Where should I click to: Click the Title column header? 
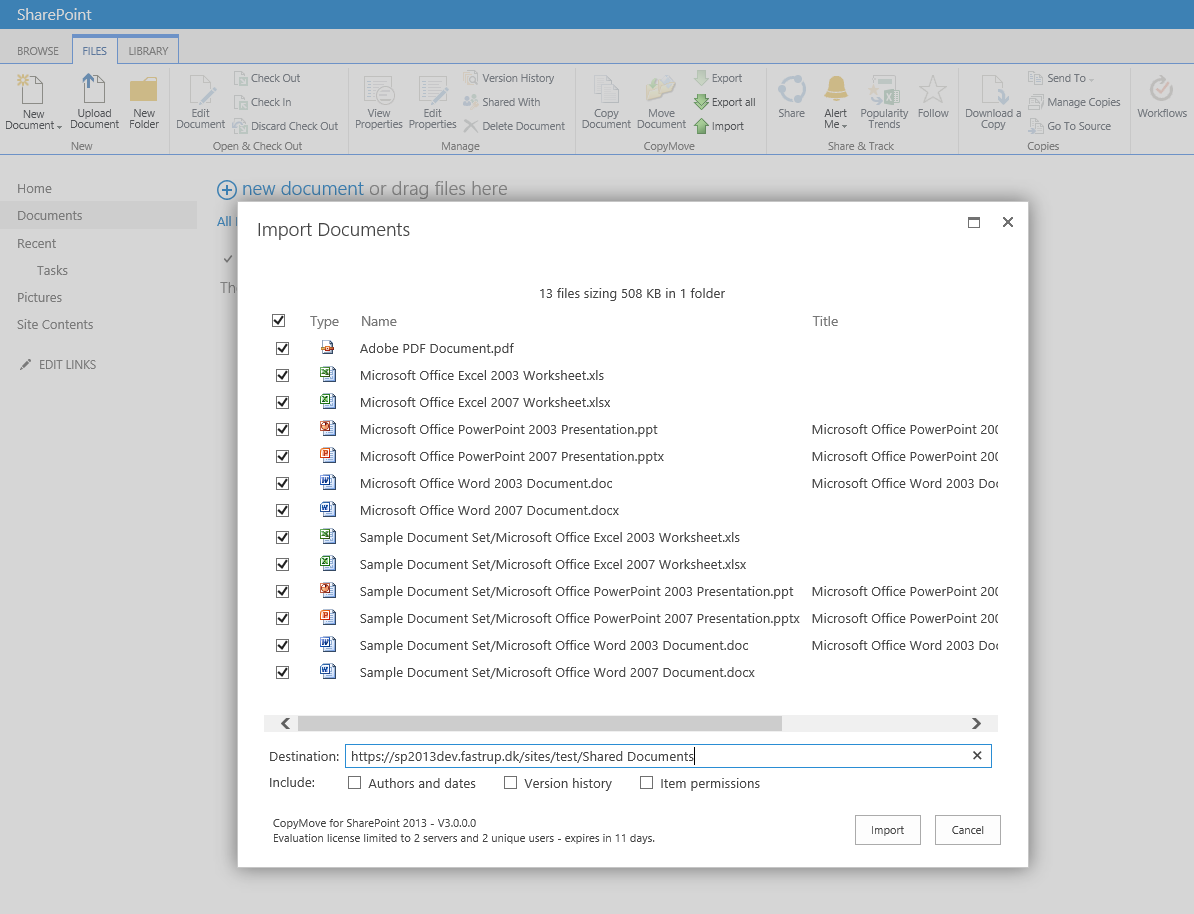click(825, 321)
